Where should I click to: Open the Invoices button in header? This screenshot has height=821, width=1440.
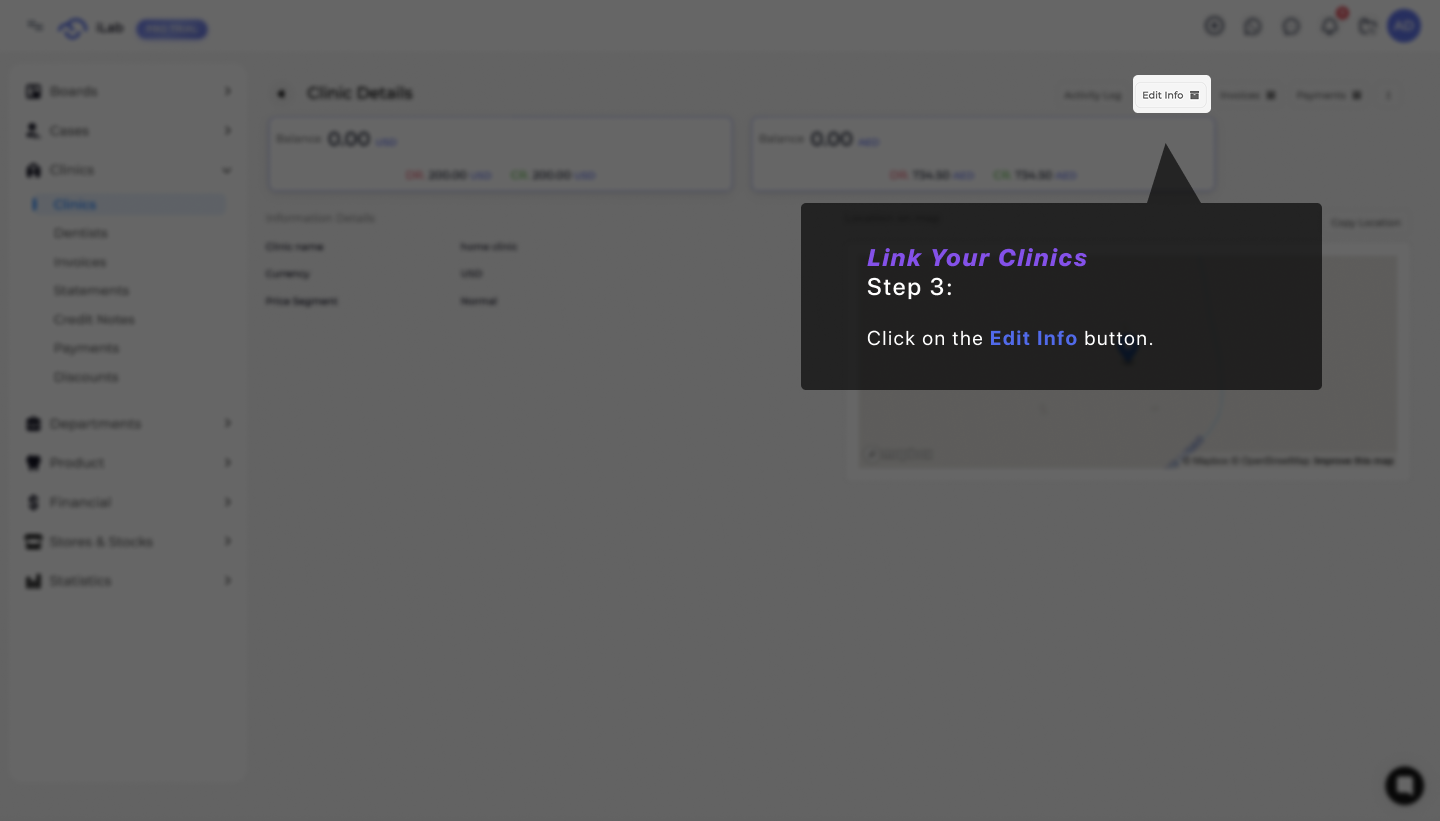point(1247,95)
